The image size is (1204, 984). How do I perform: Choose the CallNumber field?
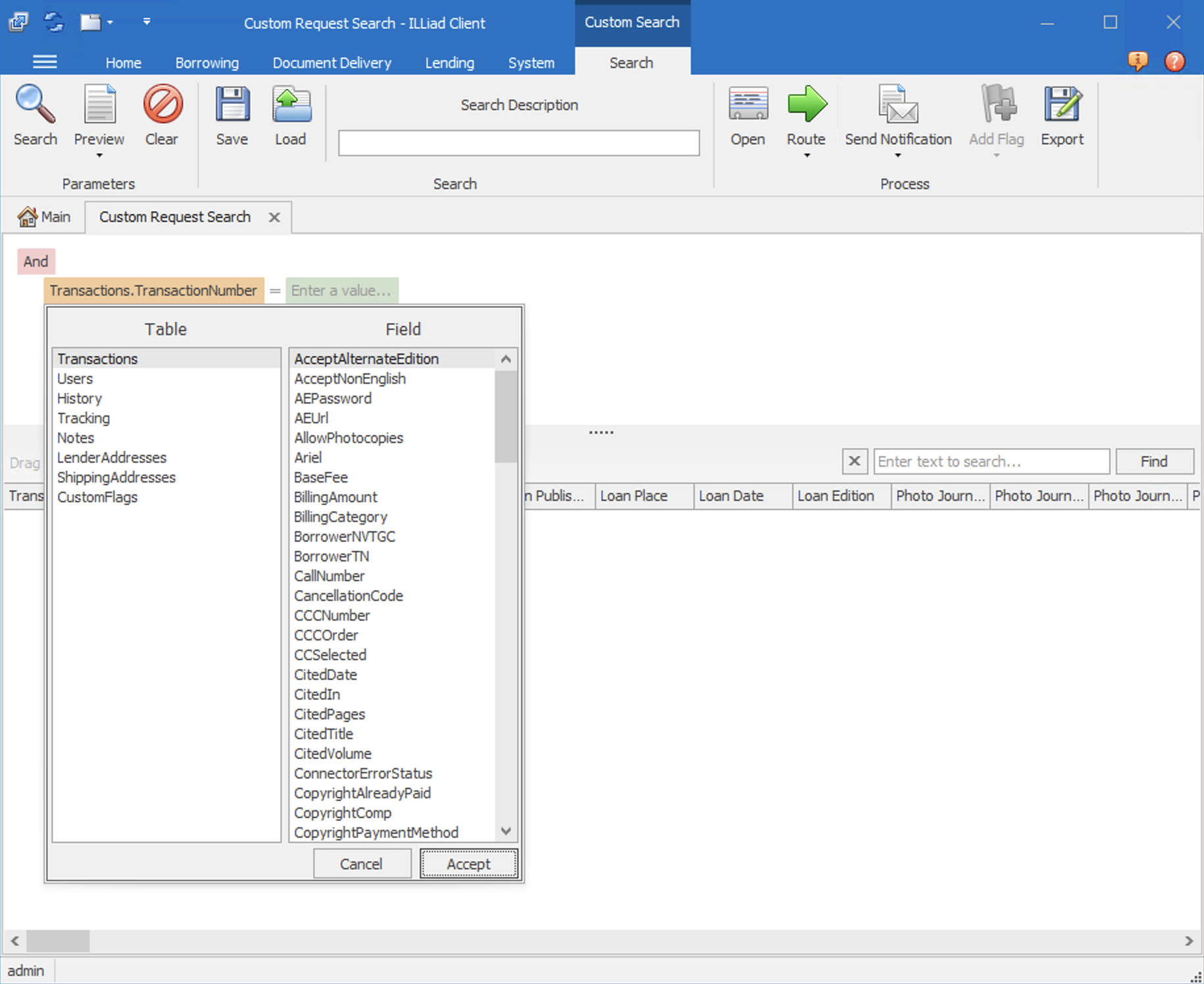[x=329, y=576]
